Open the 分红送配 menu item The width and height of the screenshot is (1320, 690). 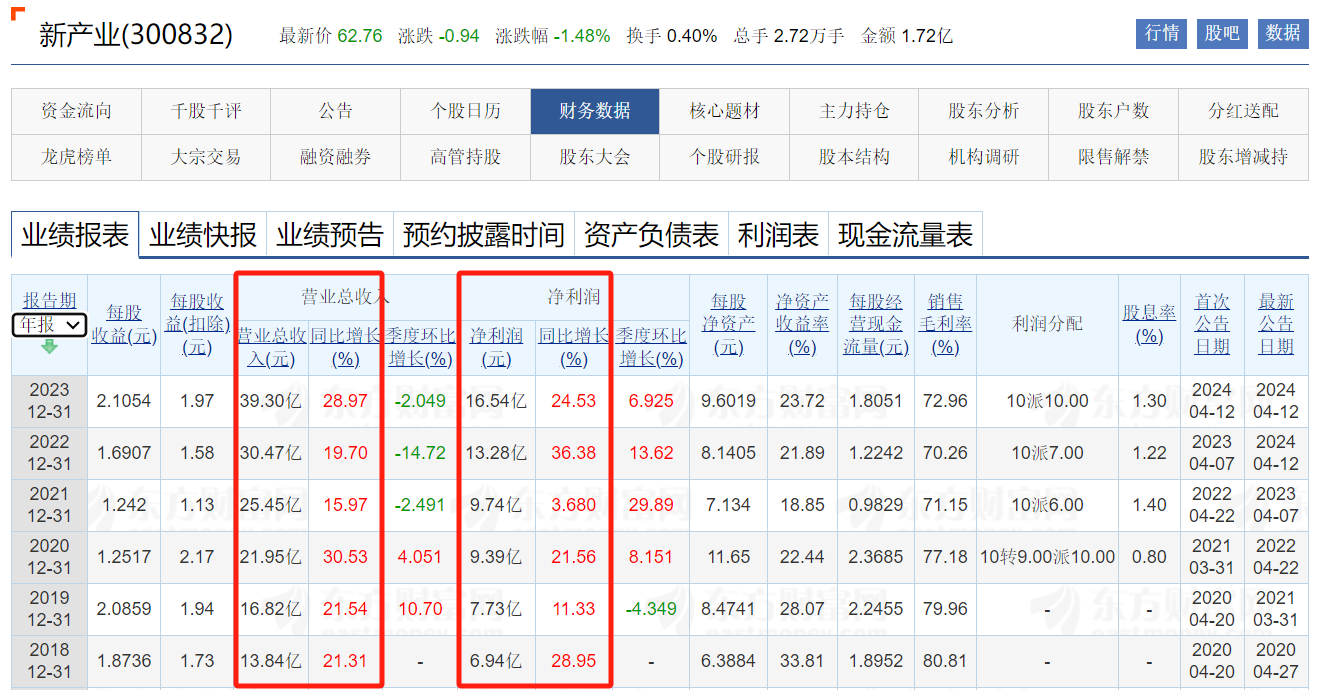pos(1243,111)
